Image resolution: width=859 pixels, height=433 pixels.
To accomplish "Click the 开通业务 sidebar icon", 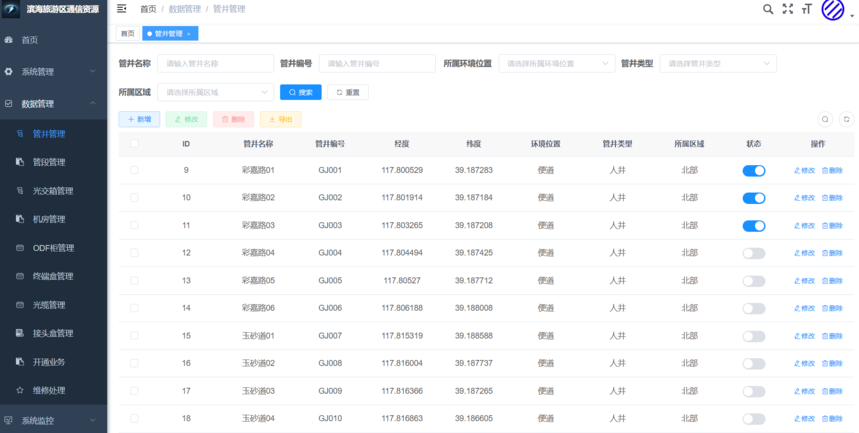I will coord(20,362).
